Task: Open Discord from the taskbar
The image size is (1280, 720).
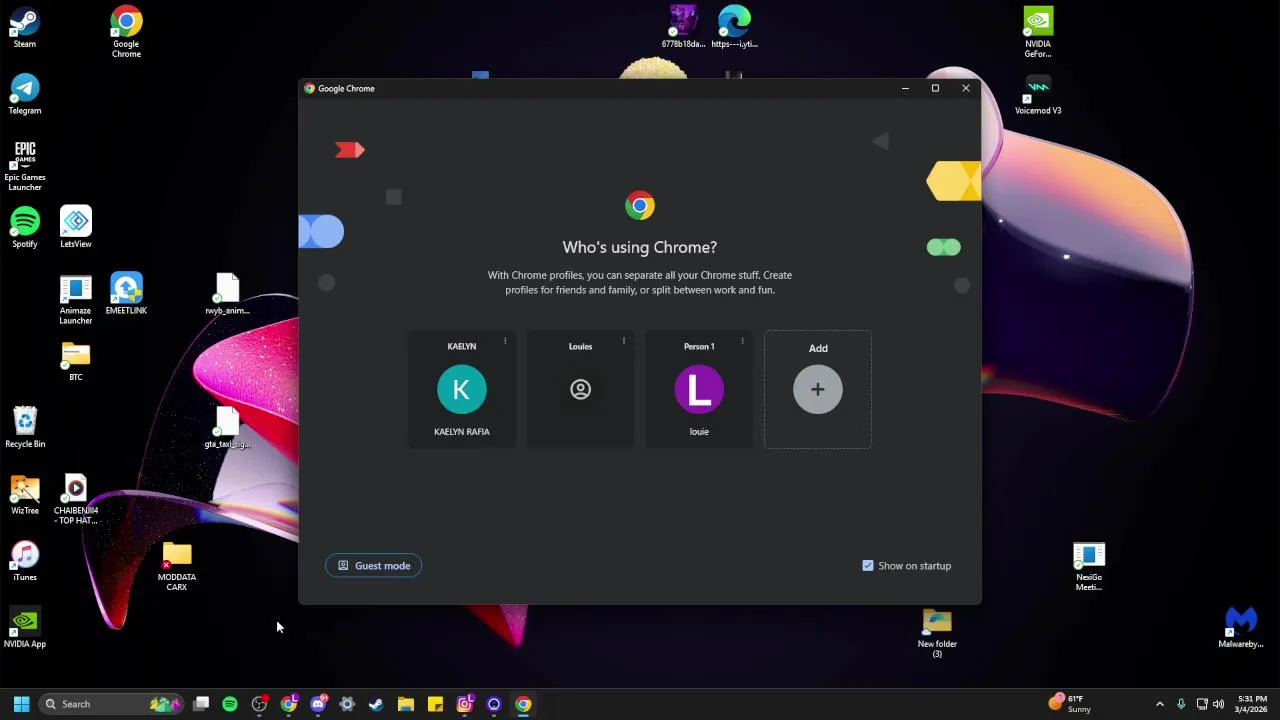Action: coord(318,704)
